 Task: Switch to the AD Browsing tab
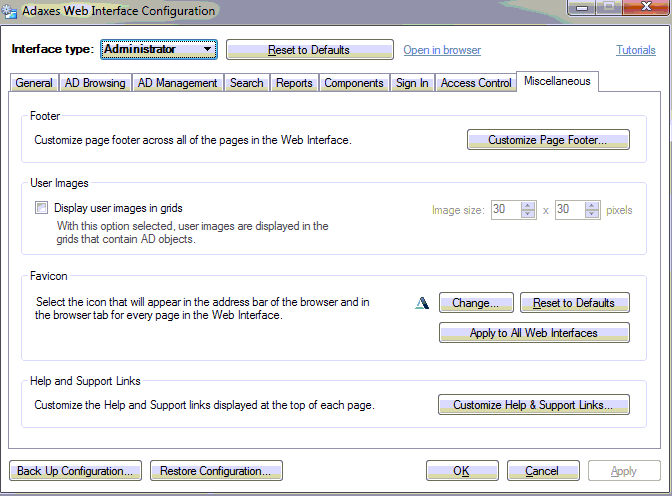pos(95,83)
